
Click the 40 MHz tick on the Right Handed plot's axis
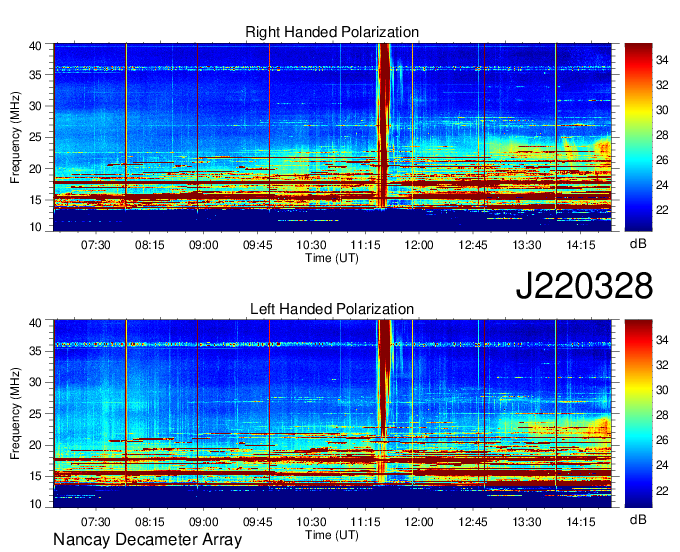point(35,46)
